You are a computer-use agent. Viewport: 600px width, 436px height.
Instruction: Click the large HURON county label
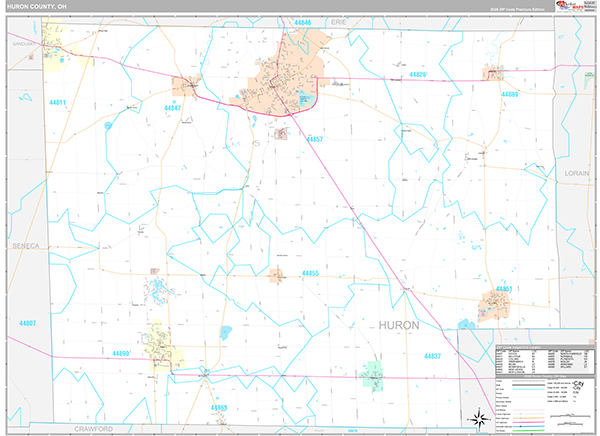399,325
